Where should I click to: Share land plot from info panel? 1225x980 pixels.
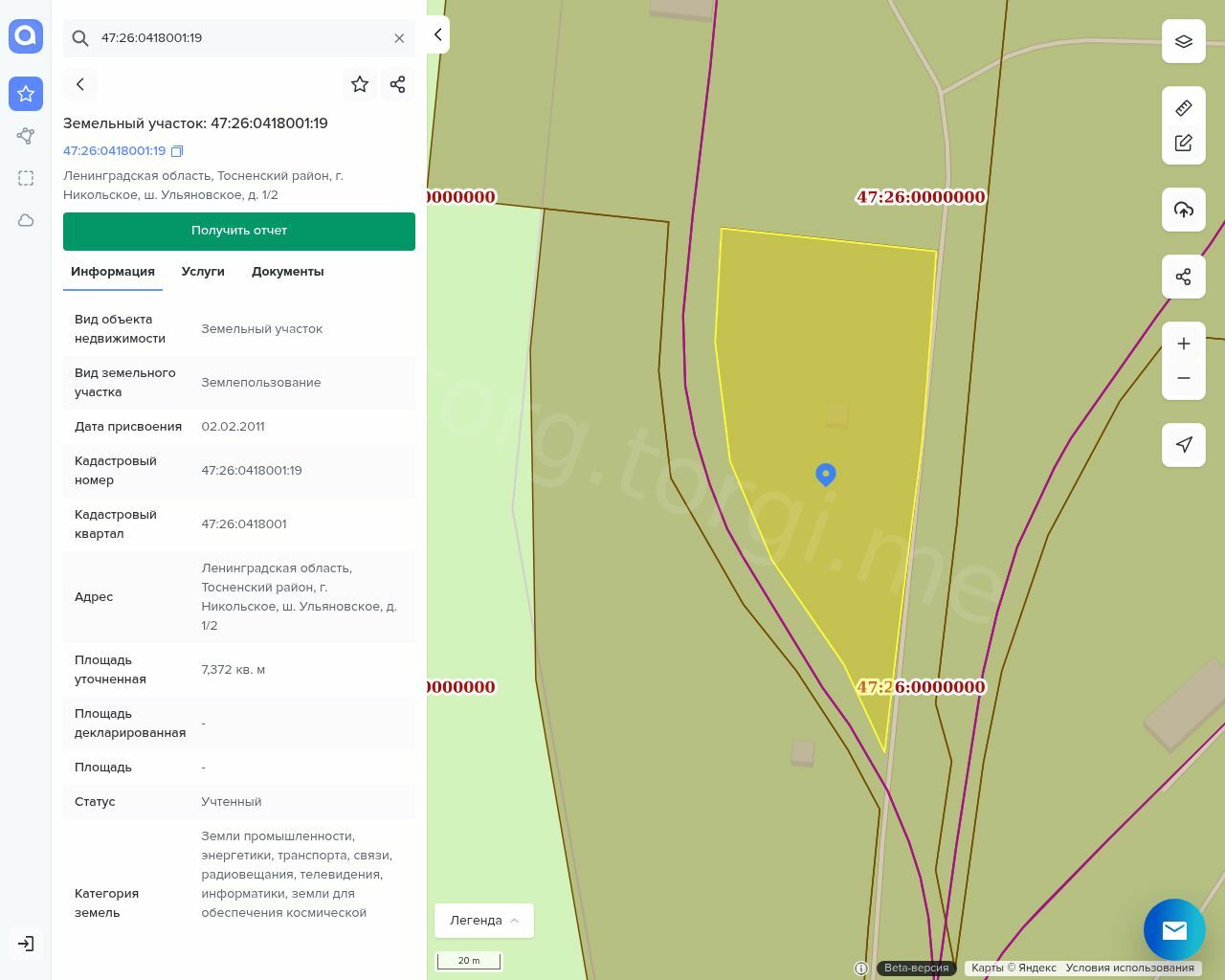click(x=397, y=84)
